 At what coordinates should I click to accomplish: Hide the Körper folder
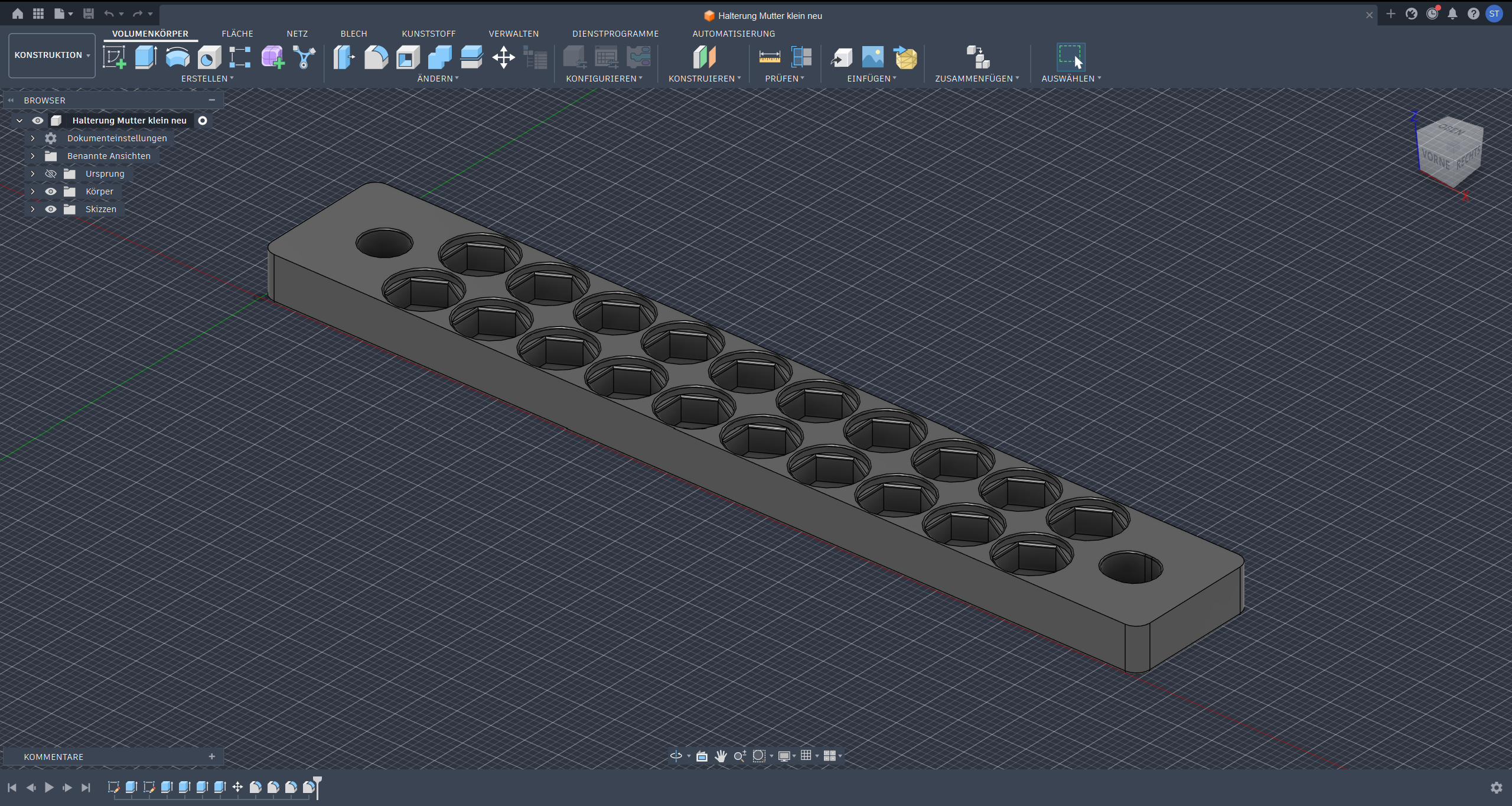point(51,191)
